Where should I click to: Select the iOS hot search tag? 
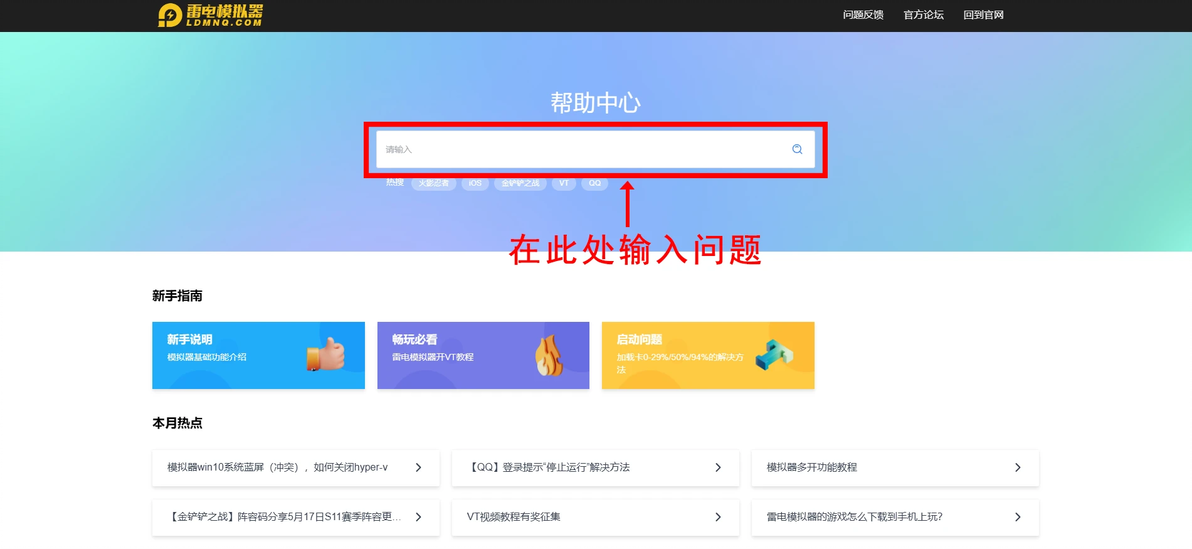474,183
